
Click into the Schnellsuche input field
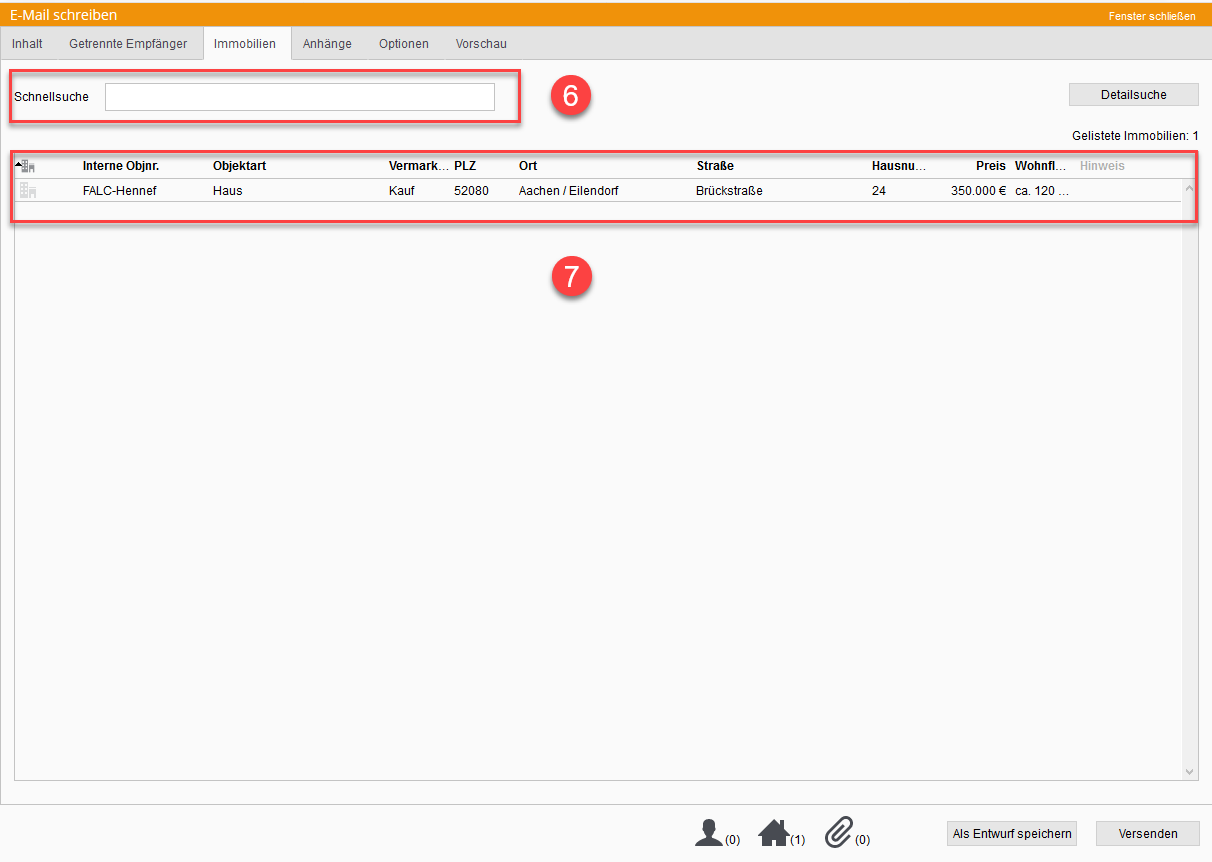click(x=299, y=97)
